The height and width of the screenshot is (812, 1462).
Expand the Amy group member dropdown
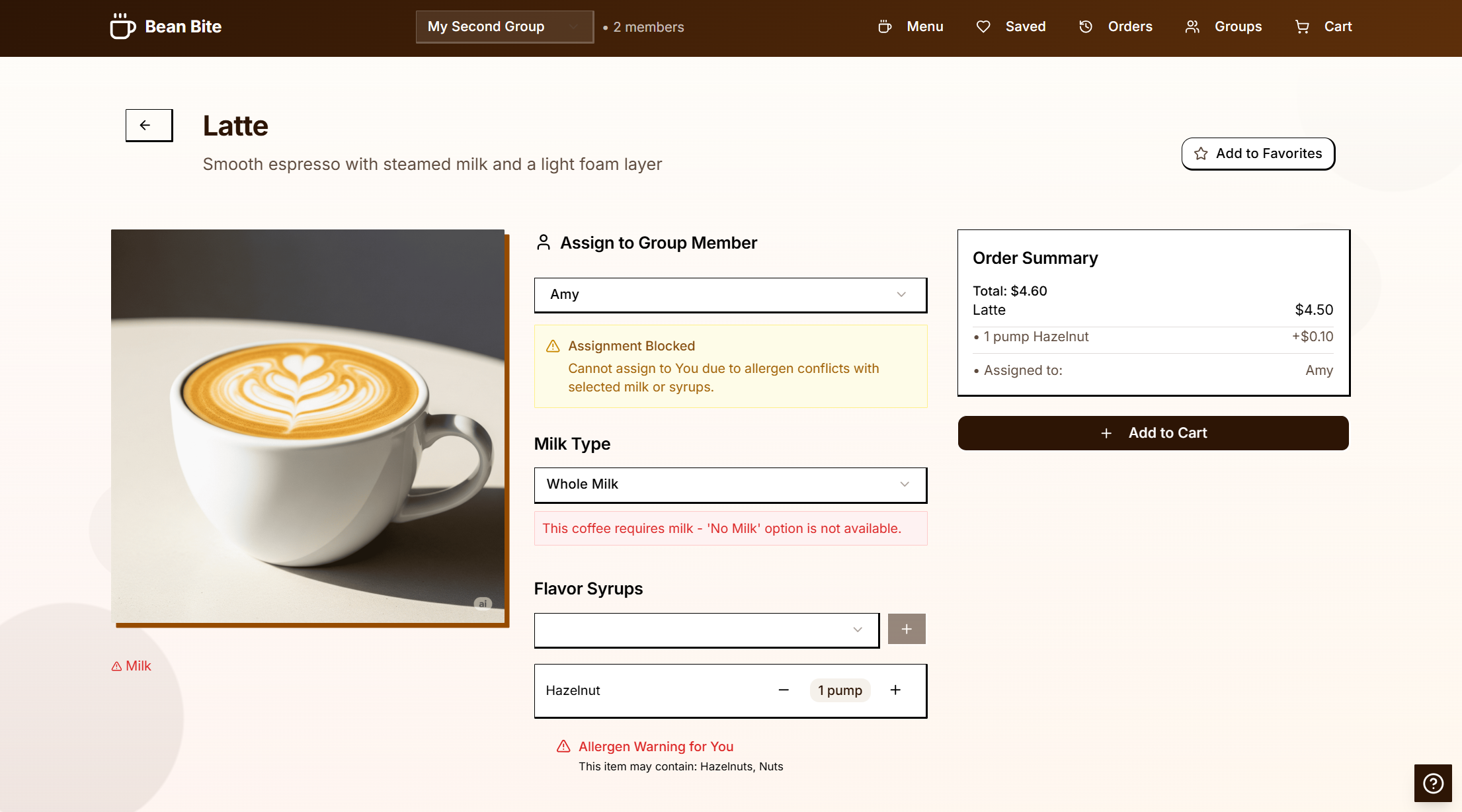tap(730, 295)
